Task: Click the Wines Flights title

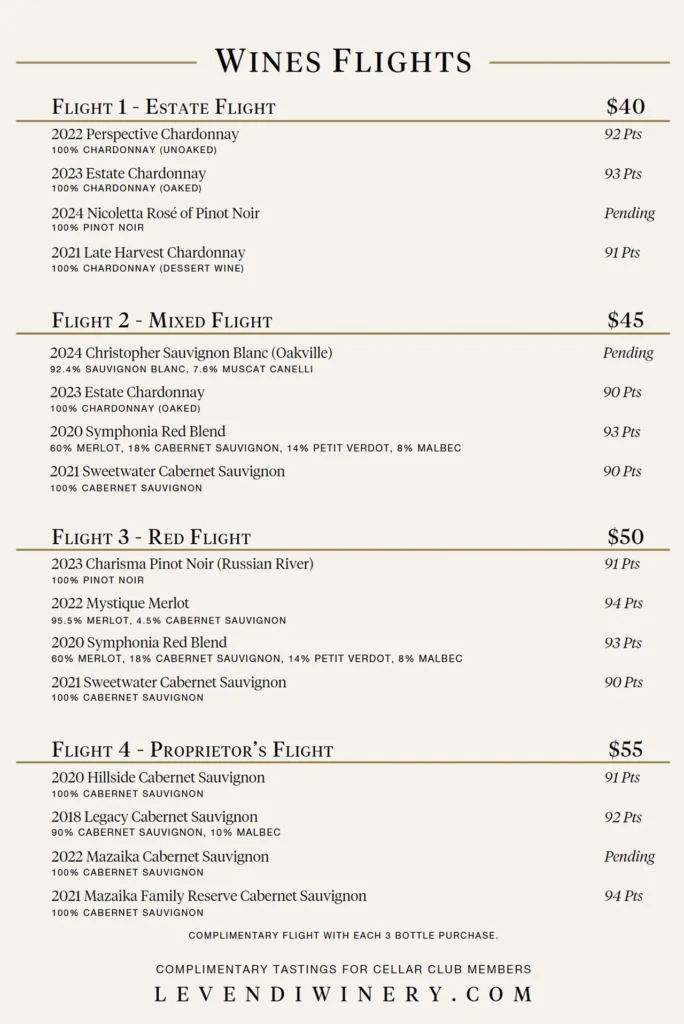Action: pos(343,61)
